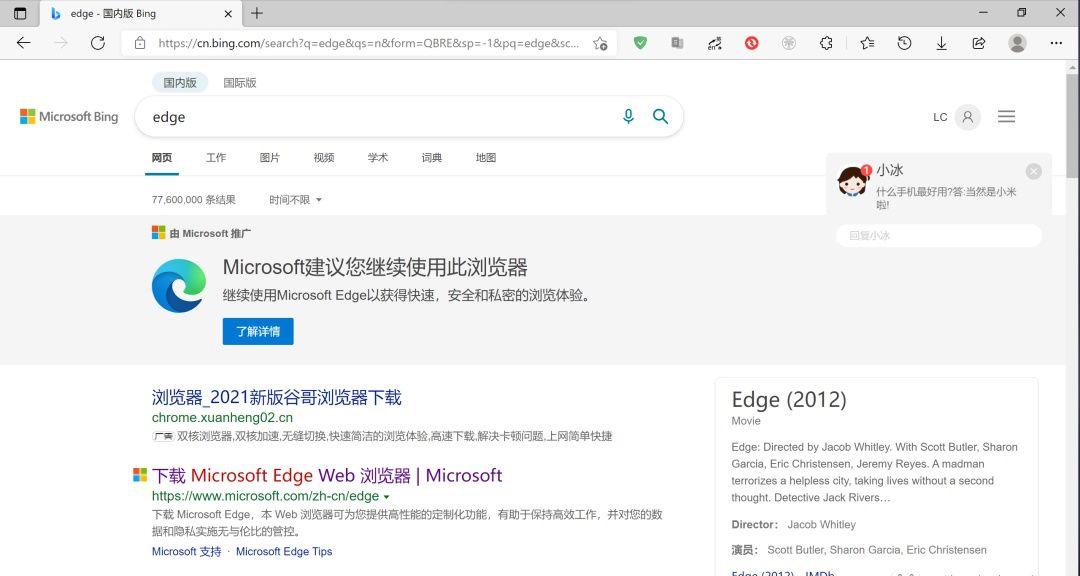
Task: Click the green shield extension icon
Action: pyautogui.click(x=640, y=43)
